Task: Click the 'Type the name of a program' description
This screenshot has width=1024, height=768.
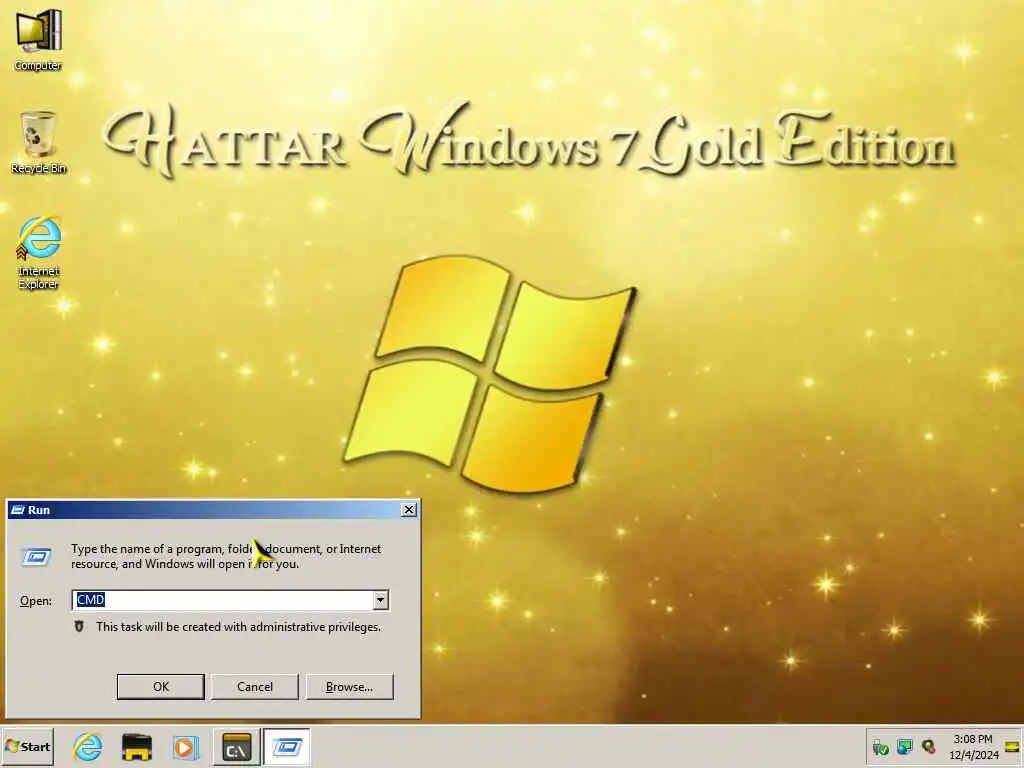Action: 226,556
